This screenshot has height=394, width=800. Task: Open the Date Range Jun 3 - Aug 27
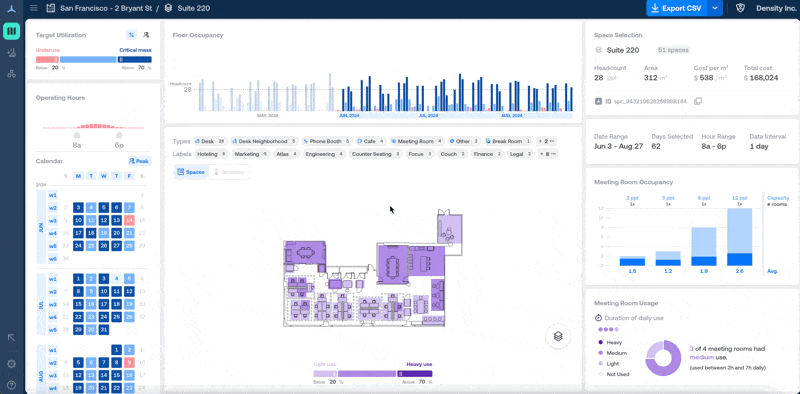click(x=618, y=146)
